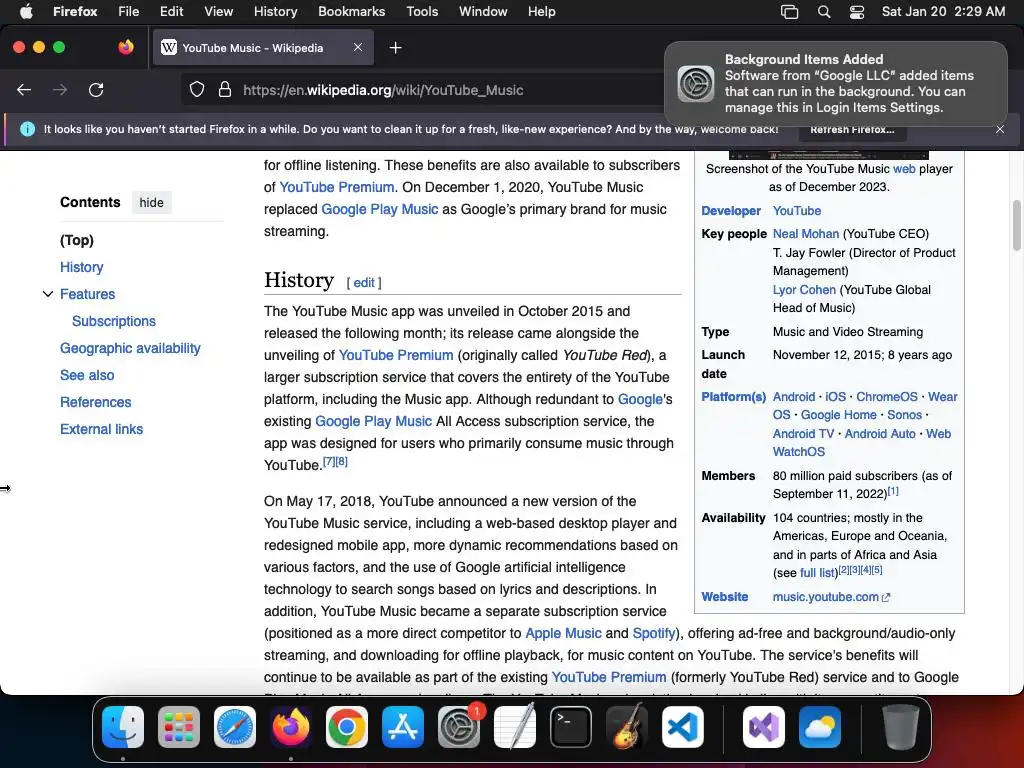Open the cloud app in the Dock
The height and width of the screenshot is (768, 1024).
820,727
